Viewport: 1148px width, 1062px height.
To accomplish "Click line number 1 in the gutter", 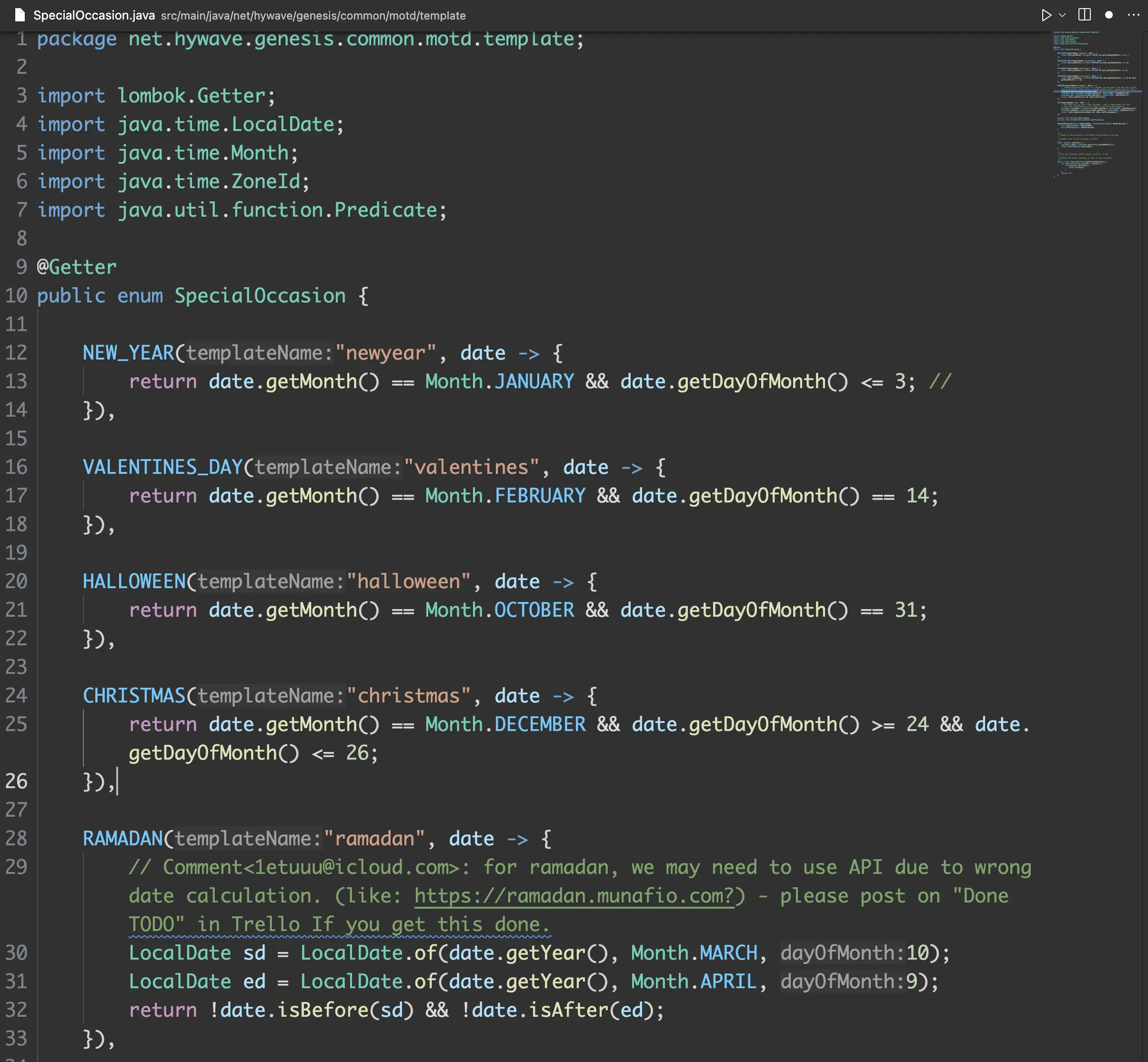I will coord(21,39).
